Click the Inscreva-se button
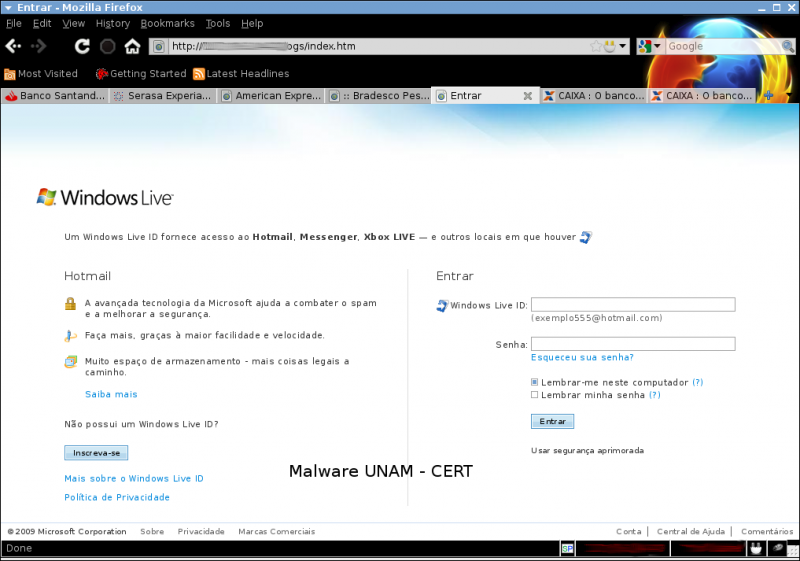 [x=96, y=453]
